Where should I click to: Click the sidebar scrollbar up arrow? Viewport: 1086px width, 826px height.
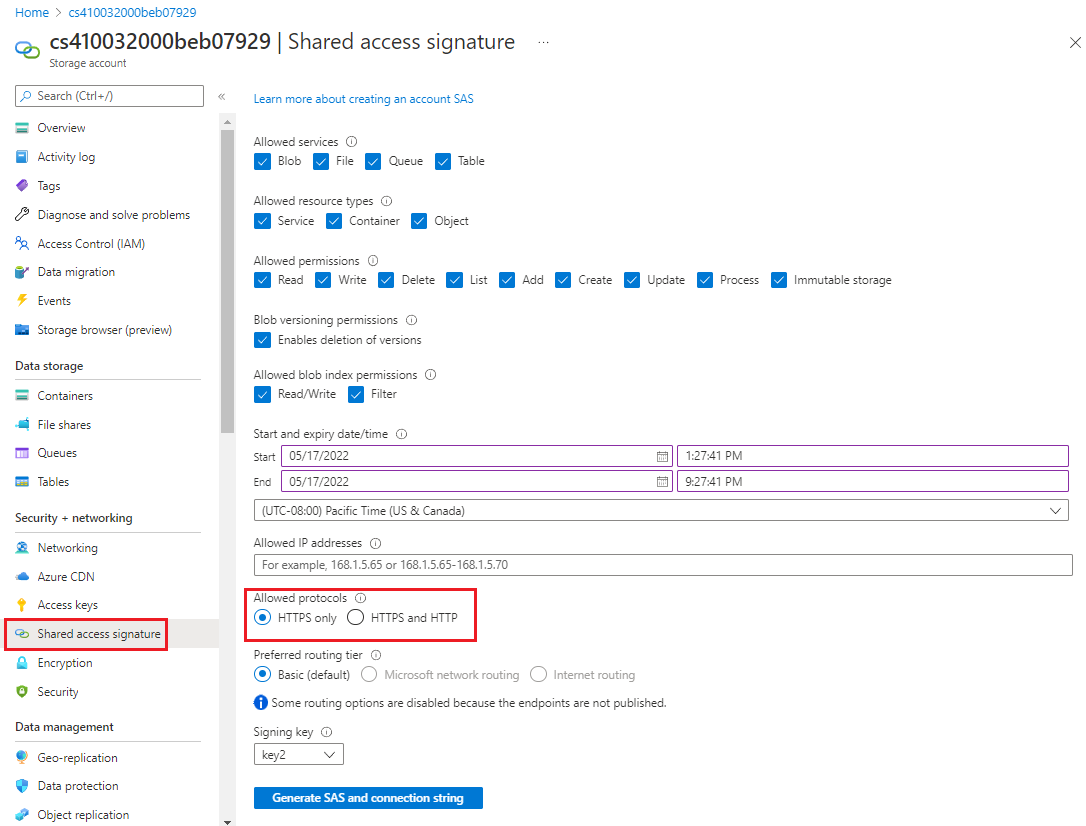pyautogui.click(x=227, y=122)
